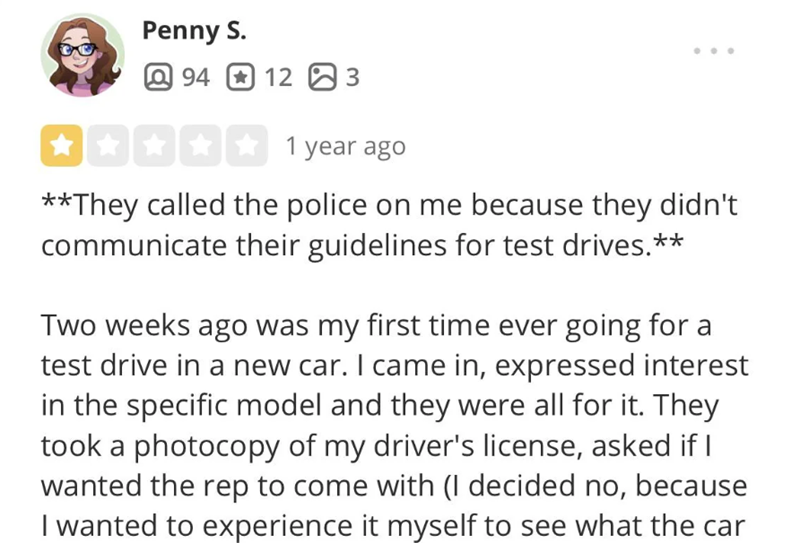Click the reviewer name Penny S.
Viewport: 800px width, 543px height.
click(194, 30)
